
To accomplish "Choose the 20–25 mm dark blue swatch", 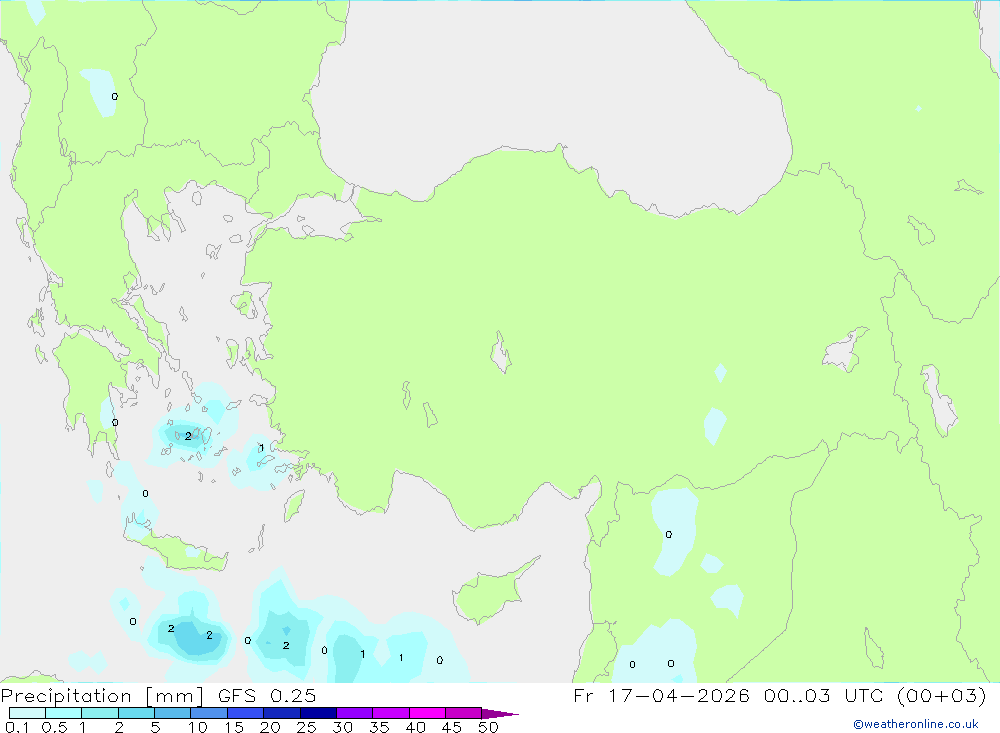I will (x=281, y=713).
